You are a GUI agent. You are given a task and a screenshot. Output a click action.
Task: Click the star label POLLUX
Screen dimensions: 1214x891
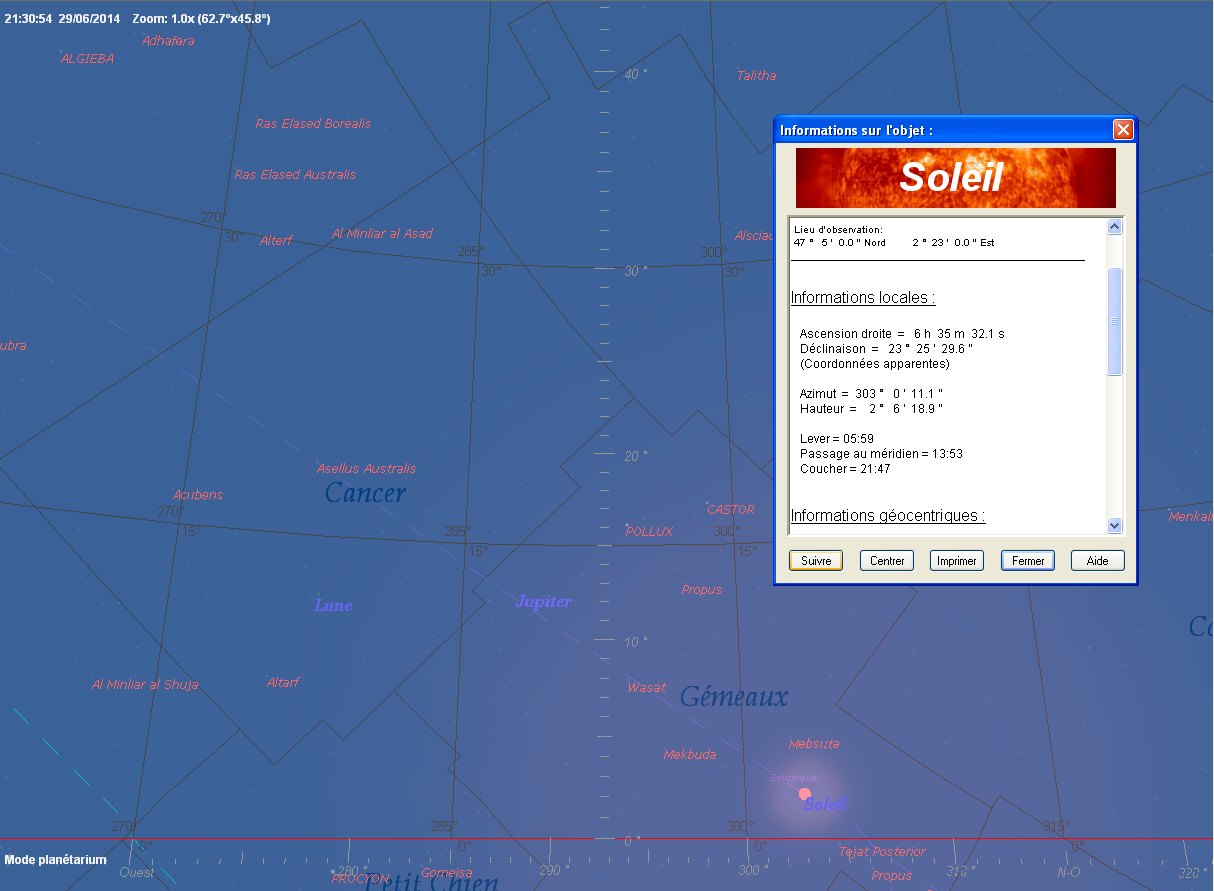(x=649, y=532)
